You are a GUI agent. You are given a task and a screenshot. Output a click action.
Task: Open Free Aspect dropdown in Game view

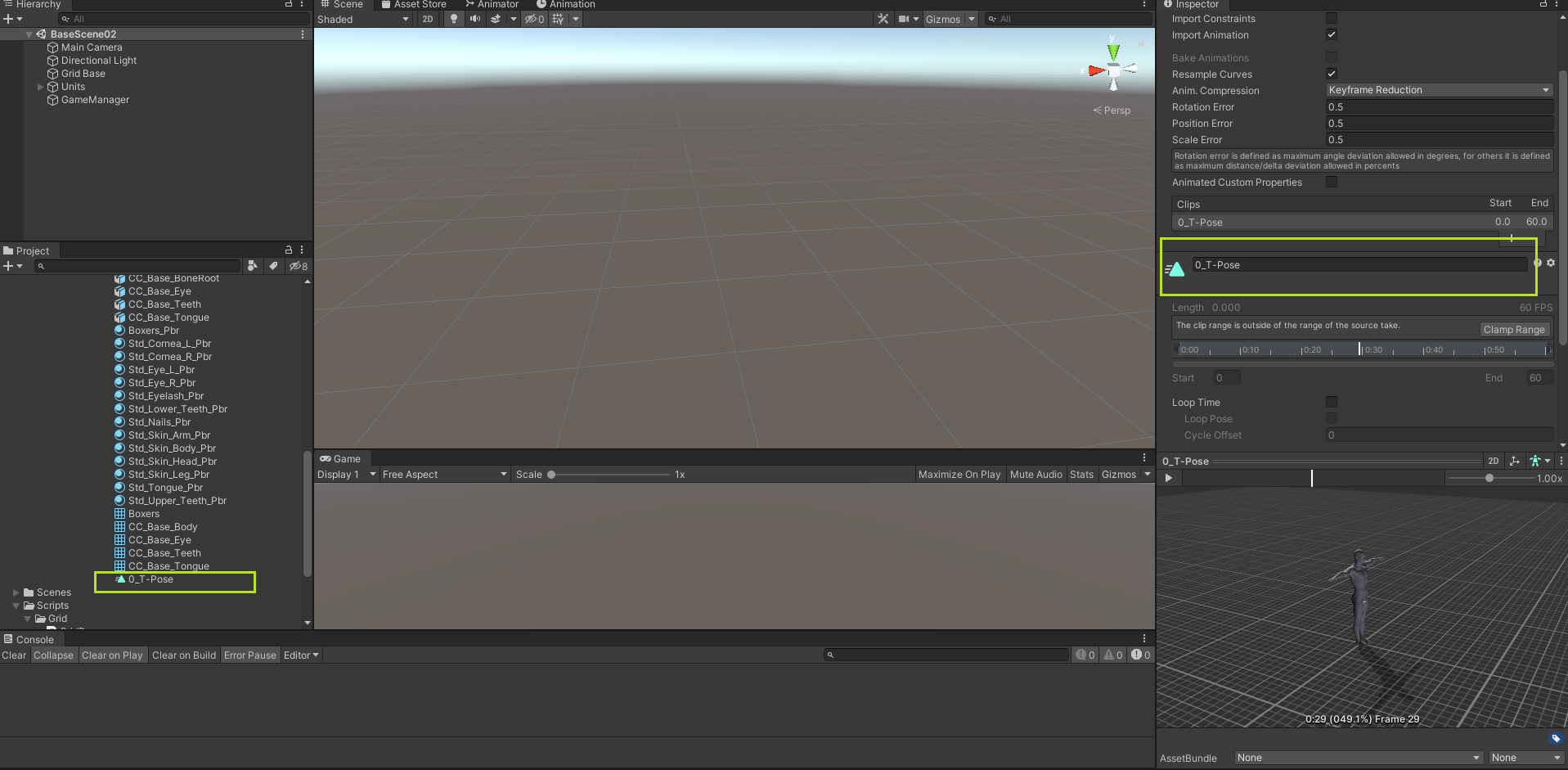(x=444, y=475)
